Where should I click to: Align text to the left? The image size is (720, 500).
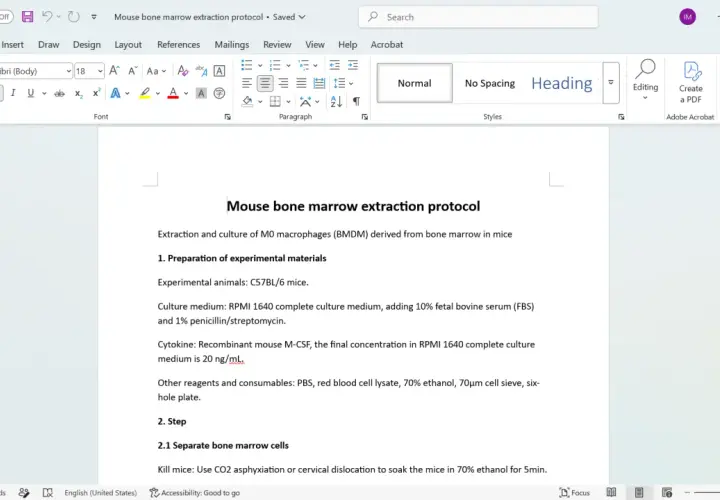coord(247,83)
